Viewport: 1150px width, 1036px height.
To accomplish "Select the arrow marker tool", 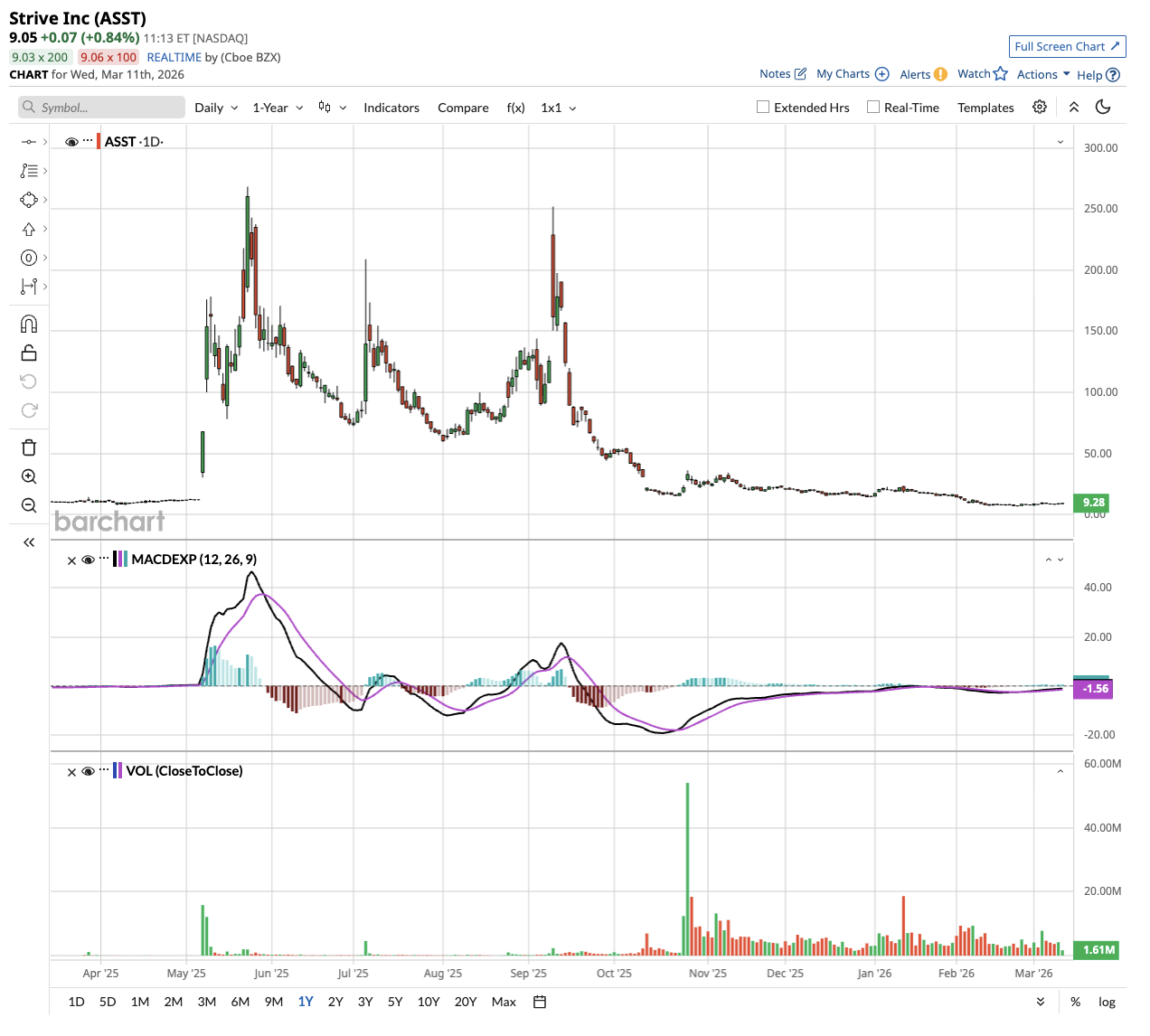I will point(29,229).
